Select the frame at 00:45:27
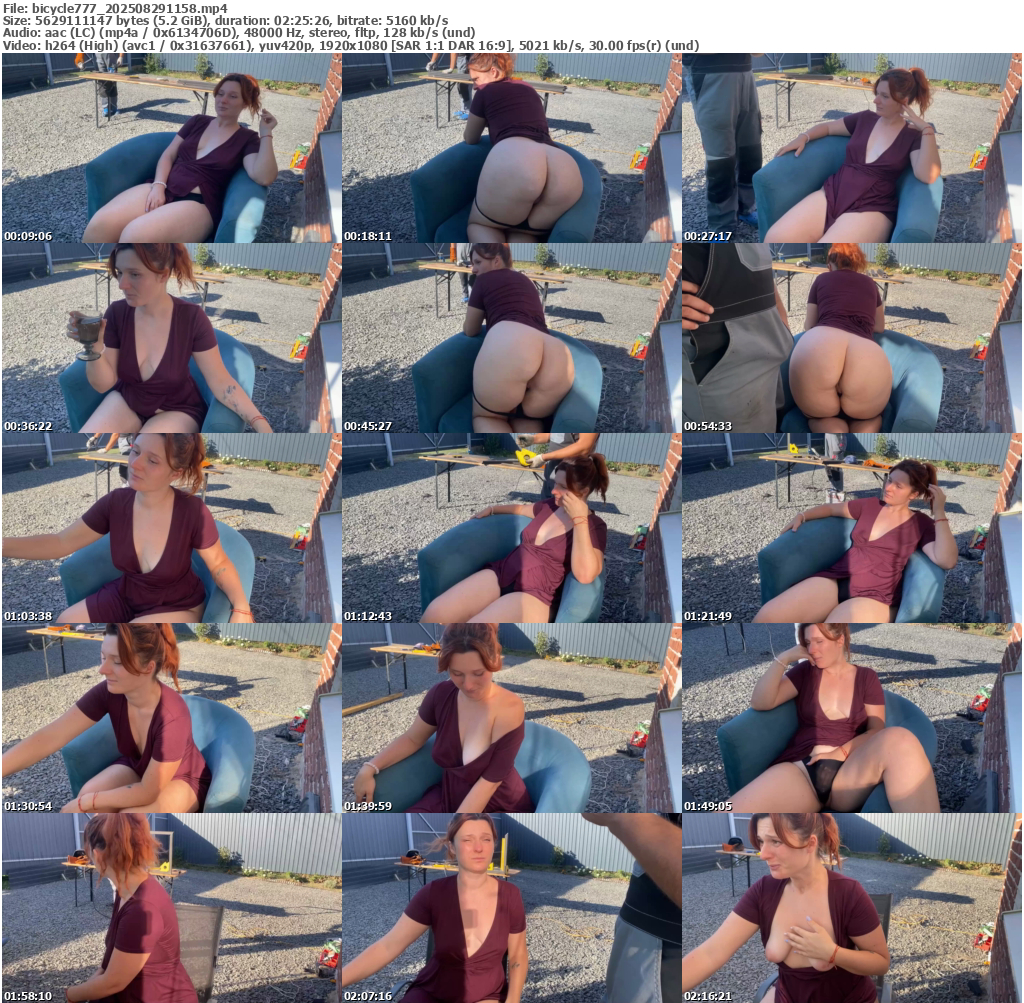Image resolution: width=1024 pixels, height=1003 pixels. (x=511, y=338)
